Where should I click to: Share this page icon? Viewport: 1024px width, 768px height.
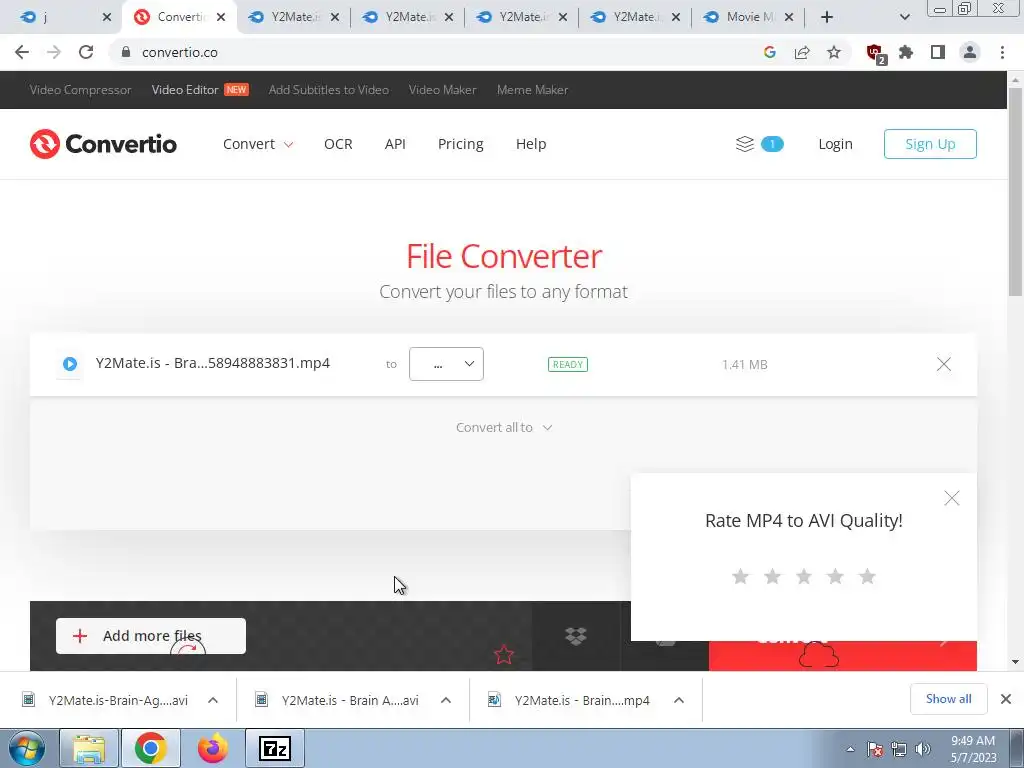[802, 52]
